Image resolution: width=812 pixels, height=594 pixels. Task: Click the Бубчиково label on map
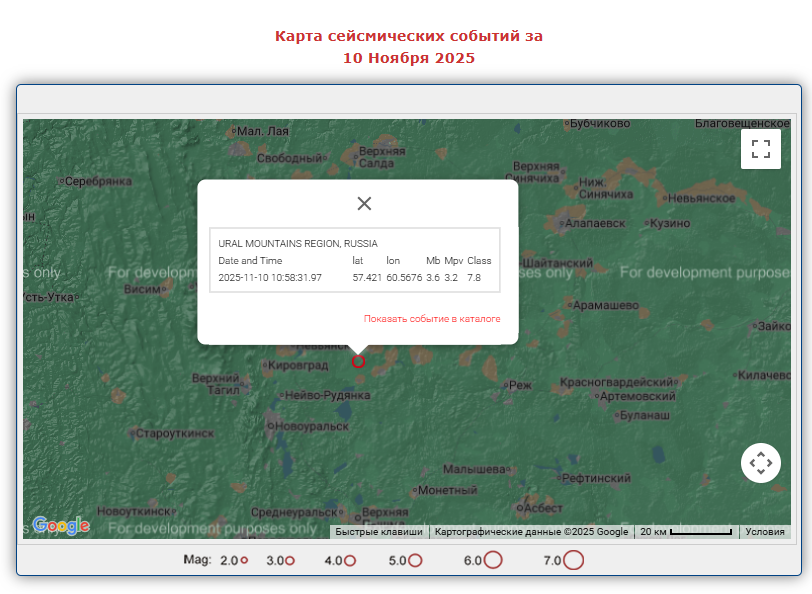tap(600, 123)
